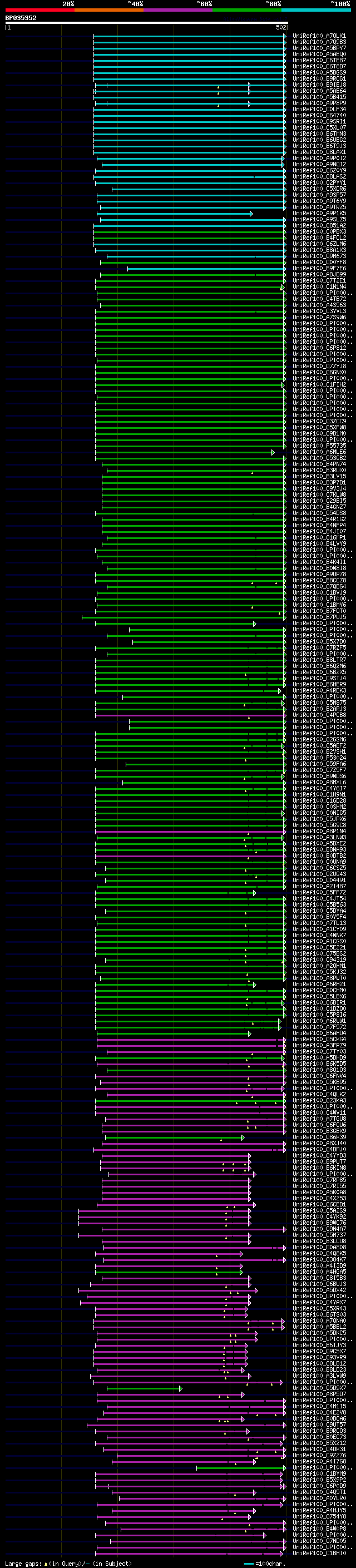The height and width of the screenshot is (1568, 356).
Task: Select UniRef100_Q8LAX1 in the list
Action: [319, 152]
